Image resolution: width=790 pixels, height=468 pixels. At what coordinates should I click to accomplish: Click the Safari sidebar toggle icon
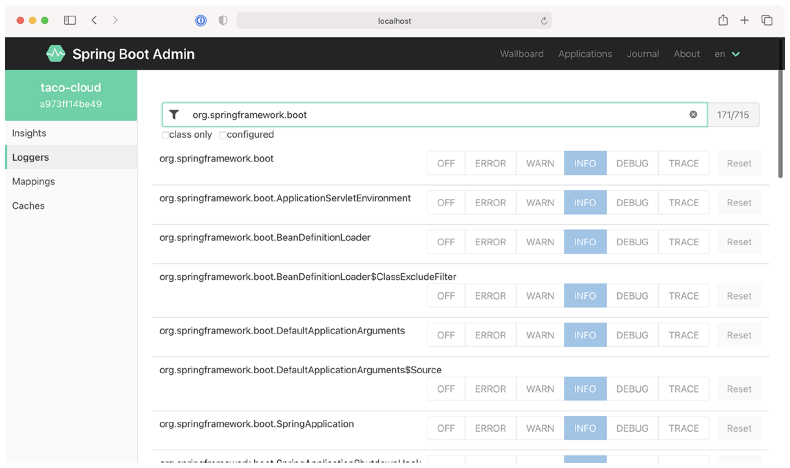click(x=70, y=20)
